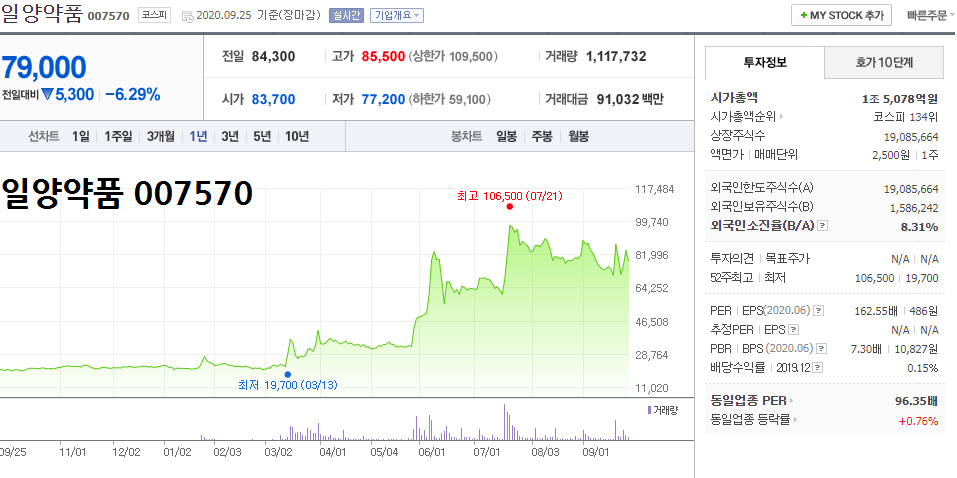The image size is (957, 478).
Task: Click the clock icon next to the date 2020.09.25
Action: pos(188,16)
